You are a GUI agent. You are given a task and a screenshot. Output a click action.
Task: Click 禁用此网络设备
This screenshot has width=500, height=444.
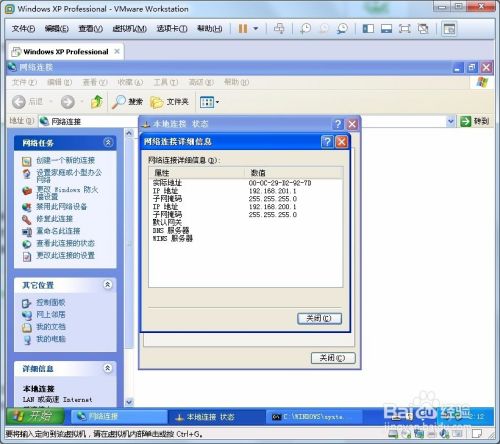click(62, 207)
